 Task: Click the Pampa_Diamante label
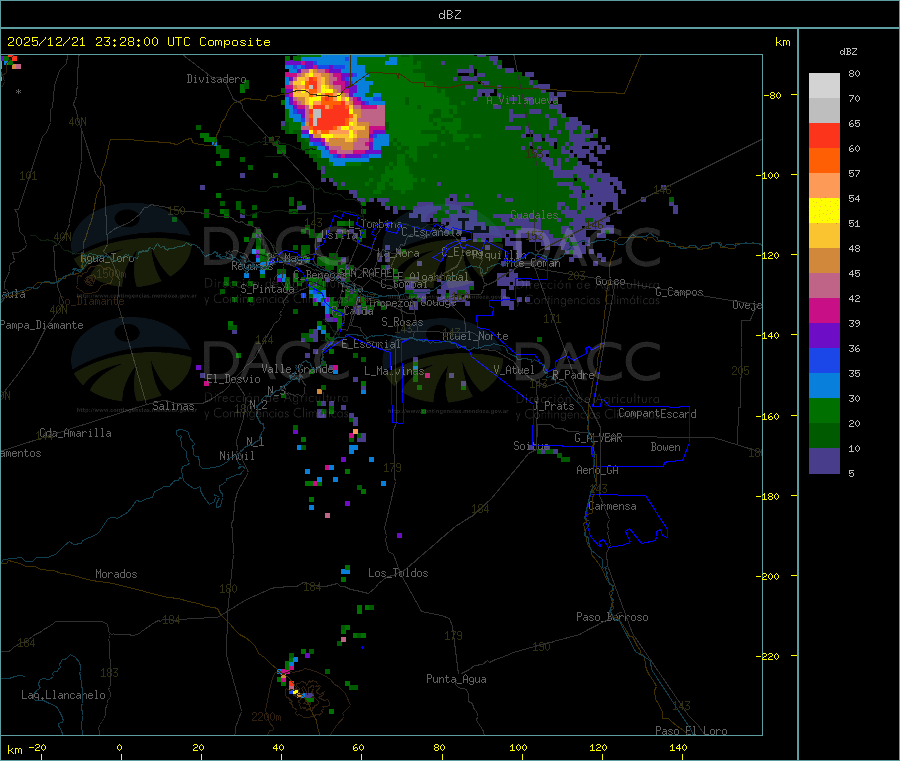[41, 325]
